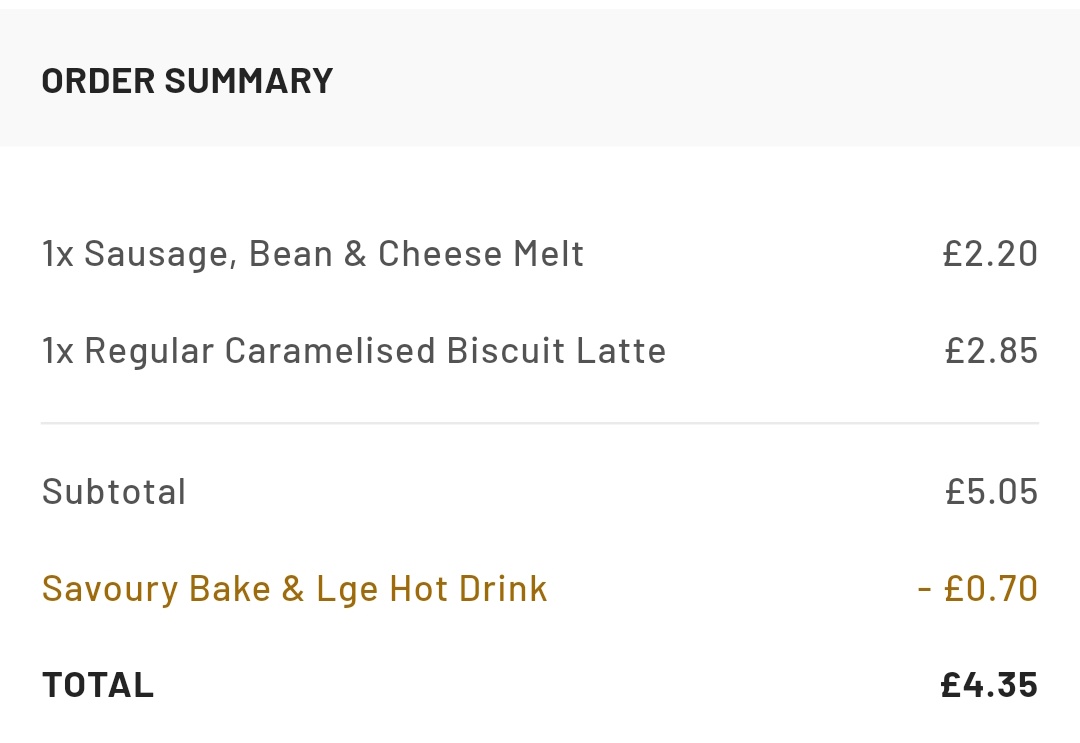Click the word Melt in the first item
Viewport: 1080px width, 743px height.
pos(549,253)
